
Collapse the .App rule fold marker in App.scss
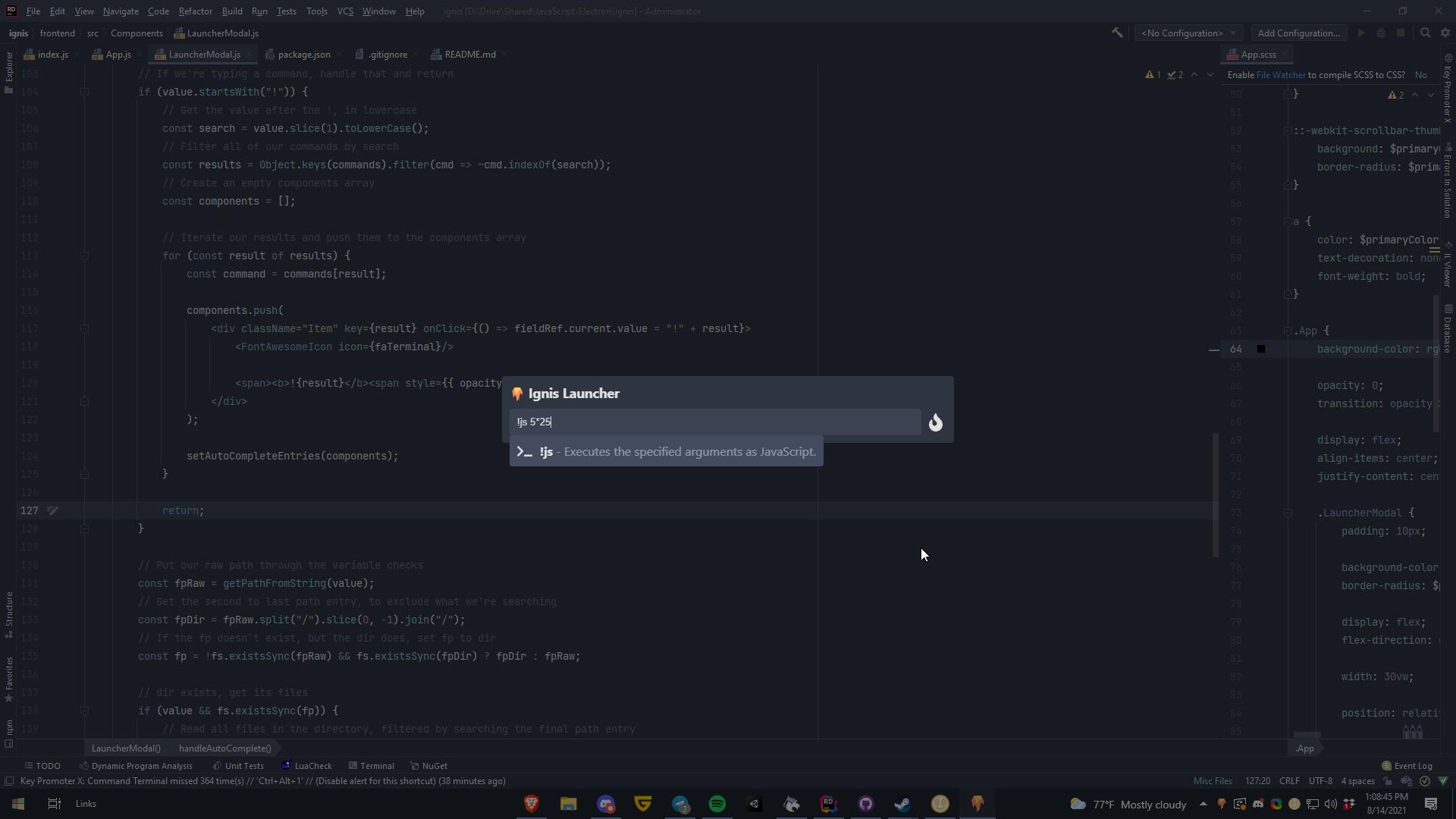[x=1288, y=331]
